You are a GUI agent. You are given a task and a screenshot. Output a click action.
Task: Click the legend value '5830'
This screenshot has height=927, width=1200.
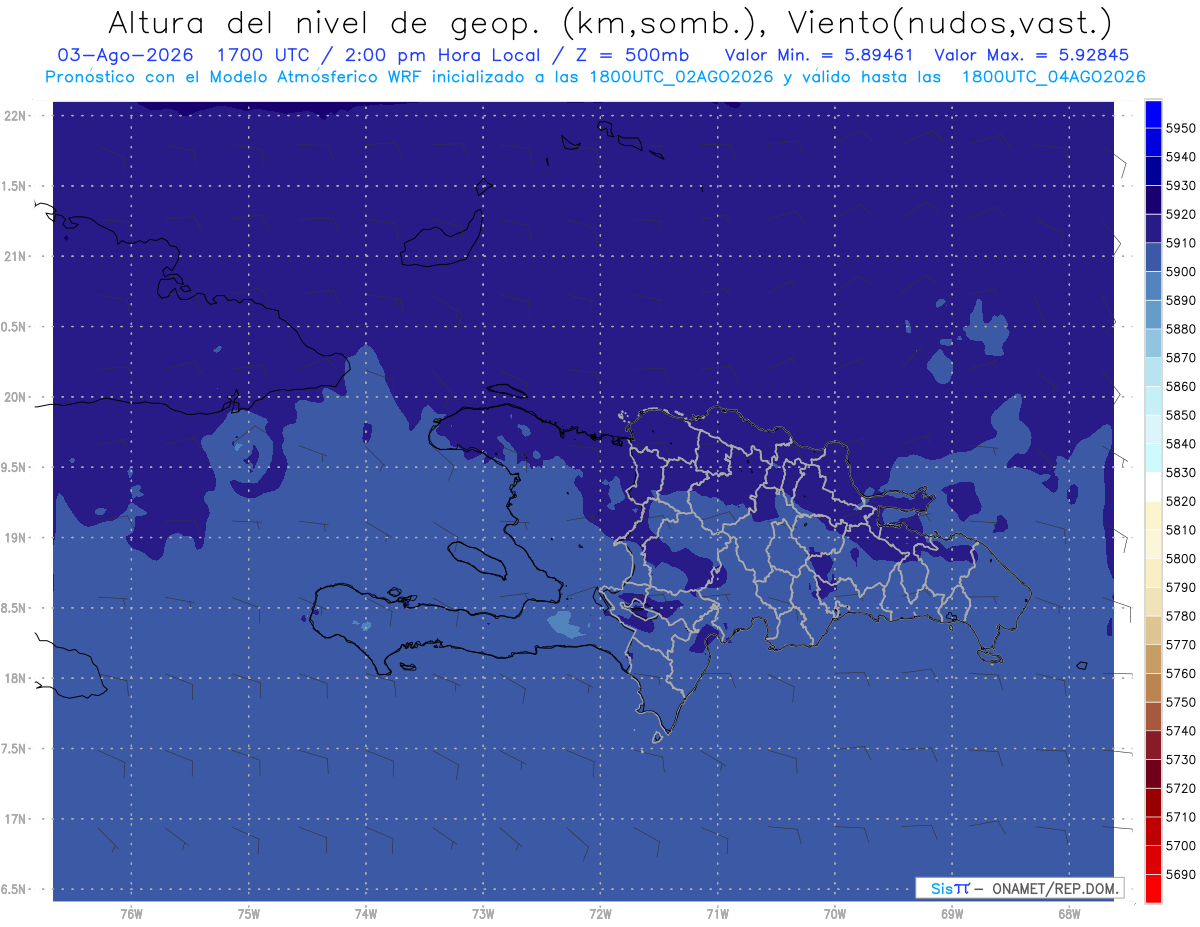(x=1181, y=473)
